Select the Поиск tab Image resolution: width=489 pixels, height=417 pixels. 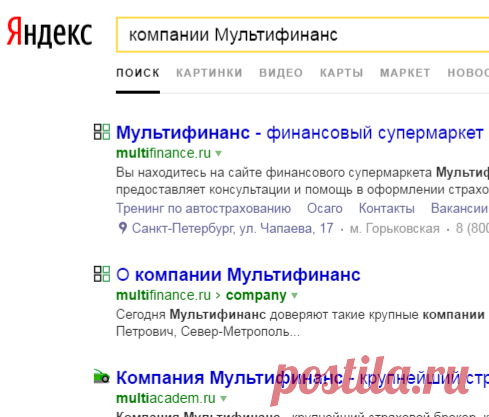click(138, 73)
